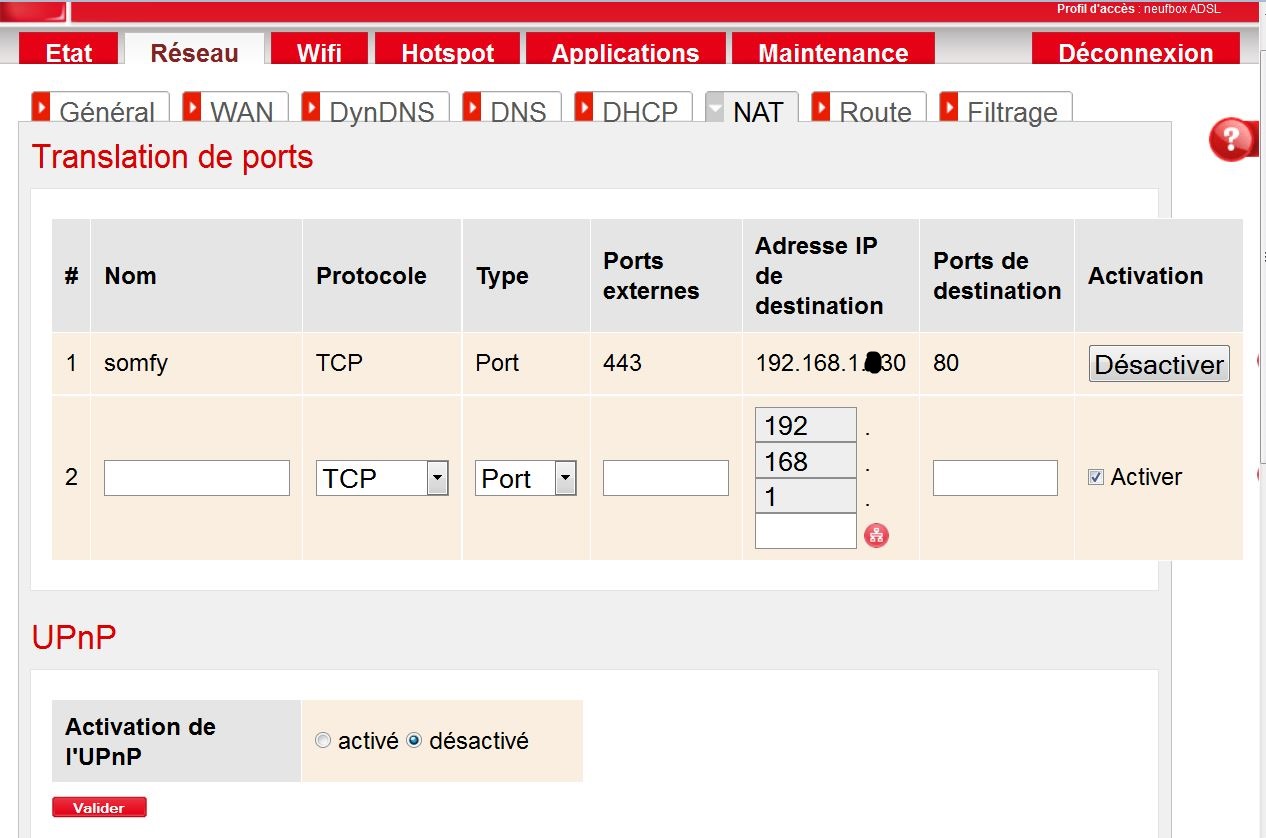Select the UPnP désactivé radio button
The width and height of the screenshot is (1266, 838).
414,741
